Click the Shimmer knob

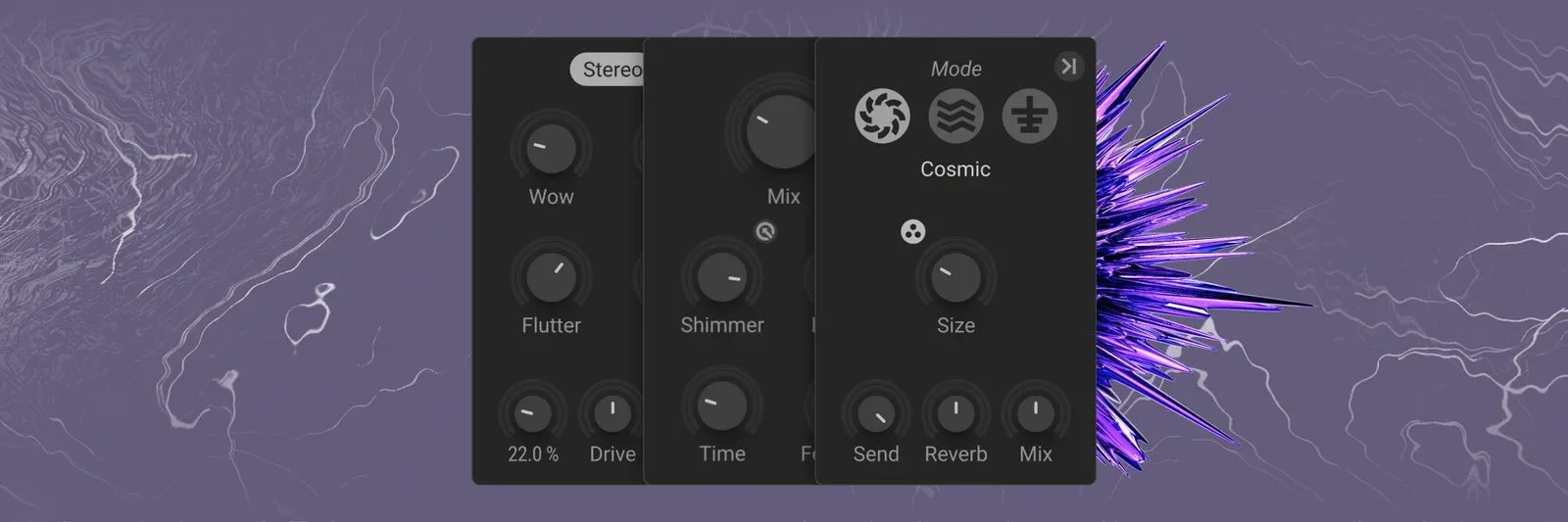click(x=722, y=277)
